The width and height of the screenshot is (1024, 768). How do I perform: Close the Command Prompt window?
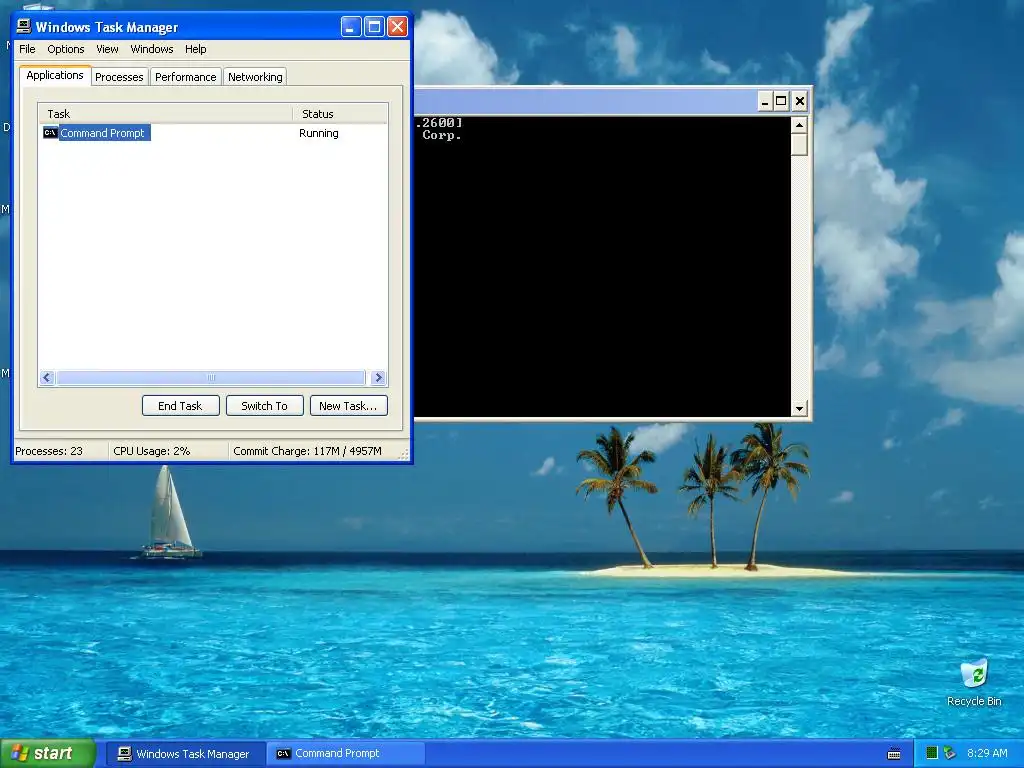click(x=799, y=101)
